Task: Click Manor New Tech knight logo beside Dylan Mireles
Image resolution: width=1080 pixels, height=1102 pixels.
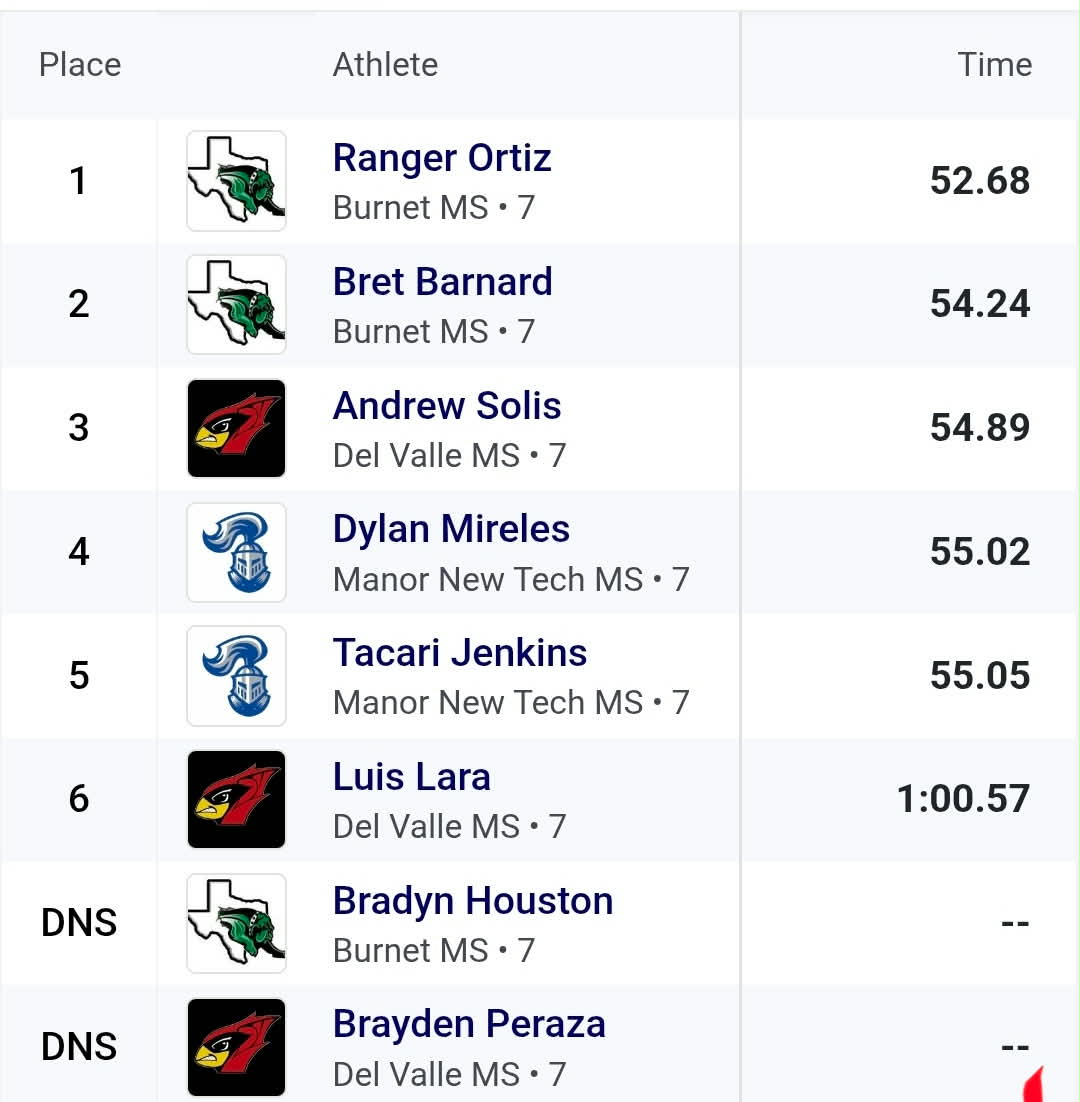Action: pos(237,552)
